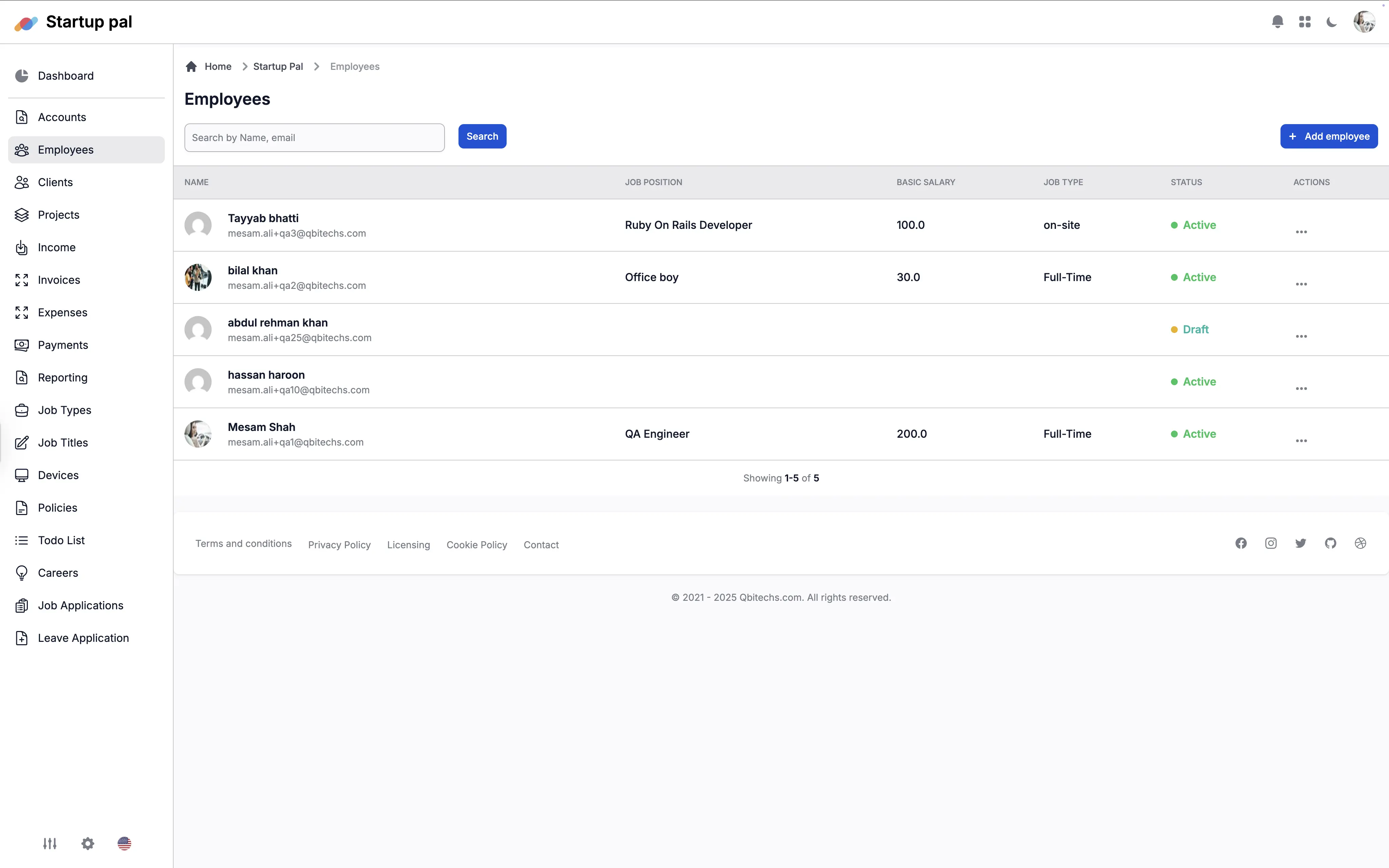Open Cookie Policy footer link
Screen dimensions: 1389x868
(476, 545)
